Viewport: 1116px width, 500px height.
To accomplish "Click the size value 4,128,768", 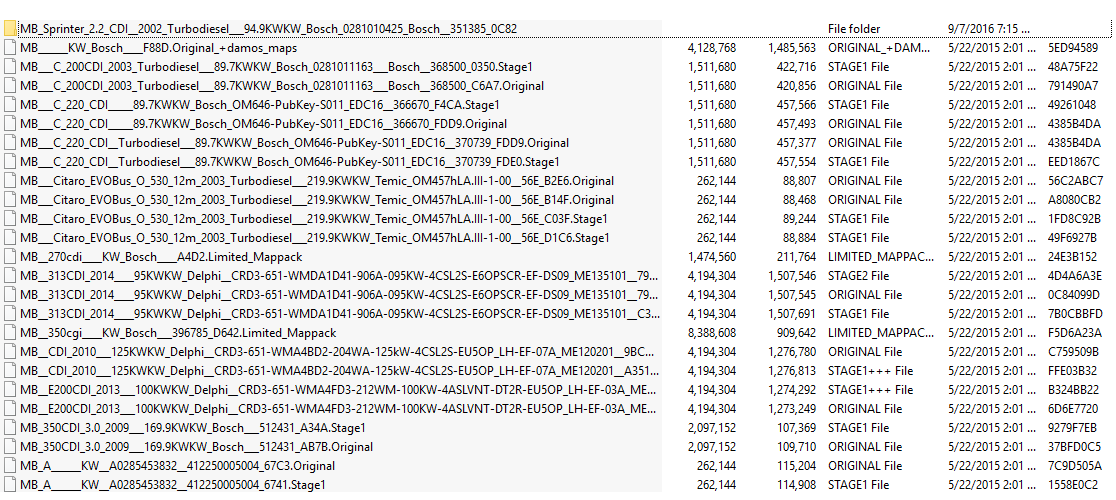I will (x=712, y=48).
